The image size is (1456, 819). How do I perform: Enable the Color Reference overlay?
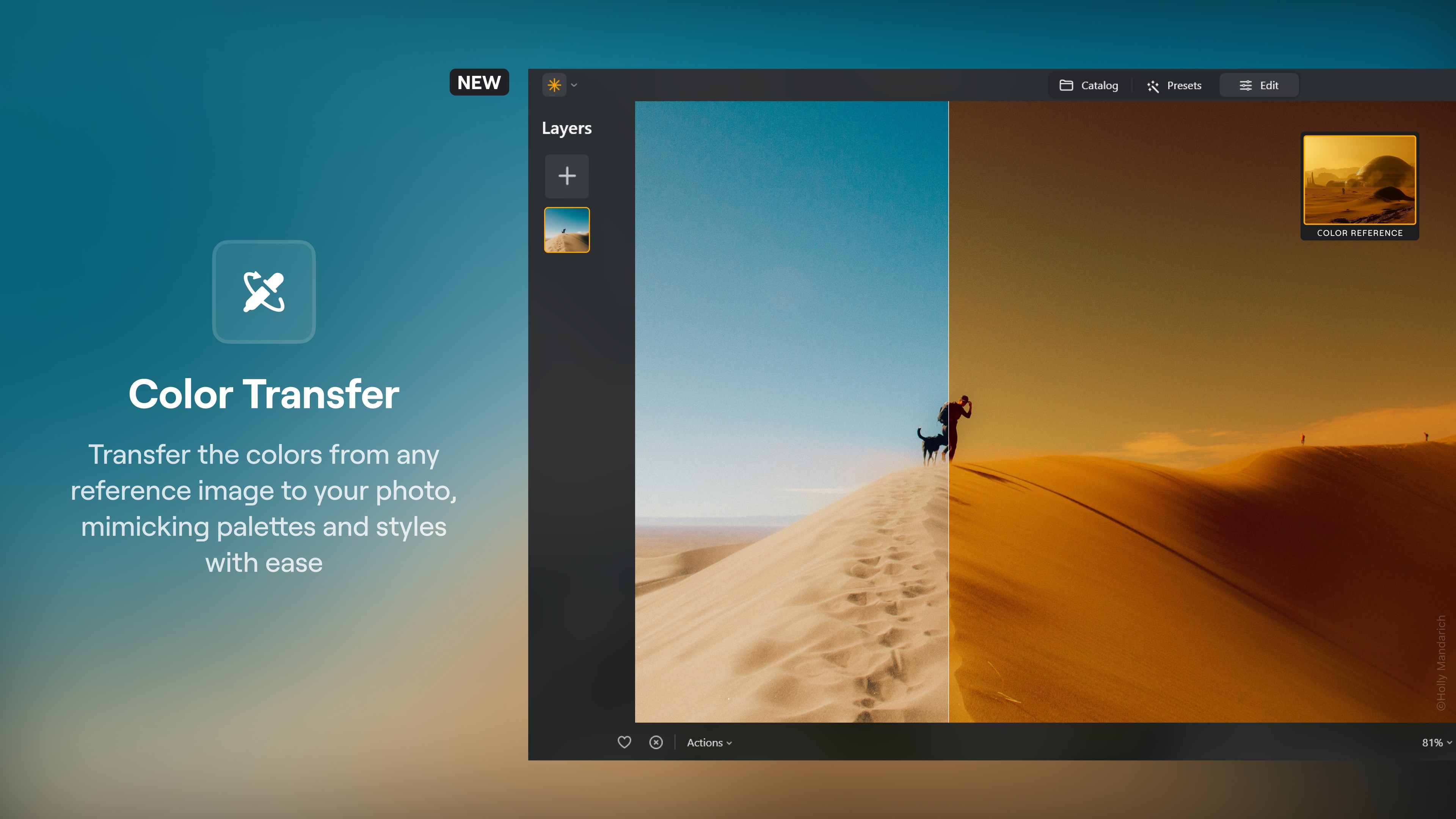tap(1359, 181)
